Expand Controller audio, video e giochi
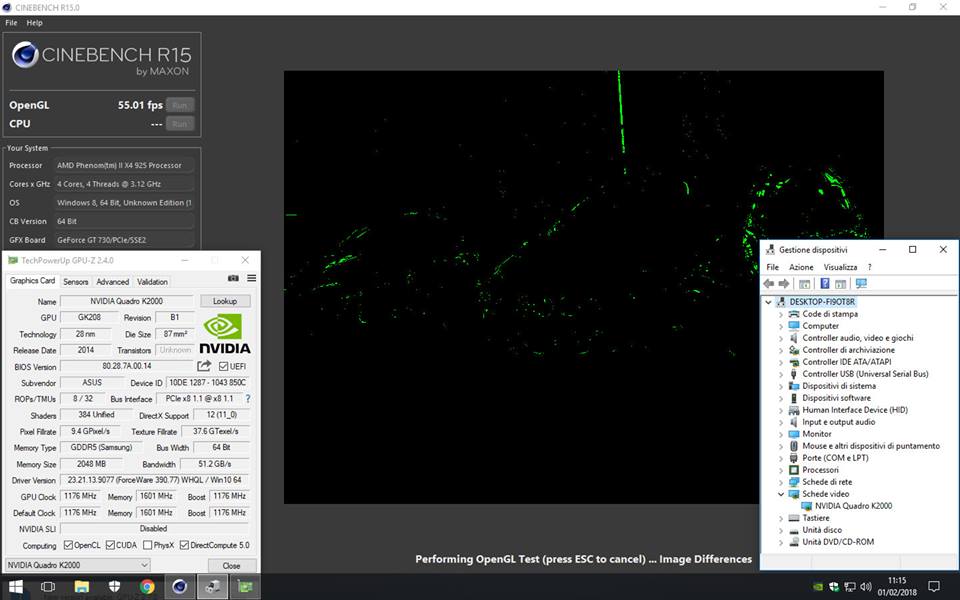960x600 pixels. pyautogui.click(x=781, y=338)
